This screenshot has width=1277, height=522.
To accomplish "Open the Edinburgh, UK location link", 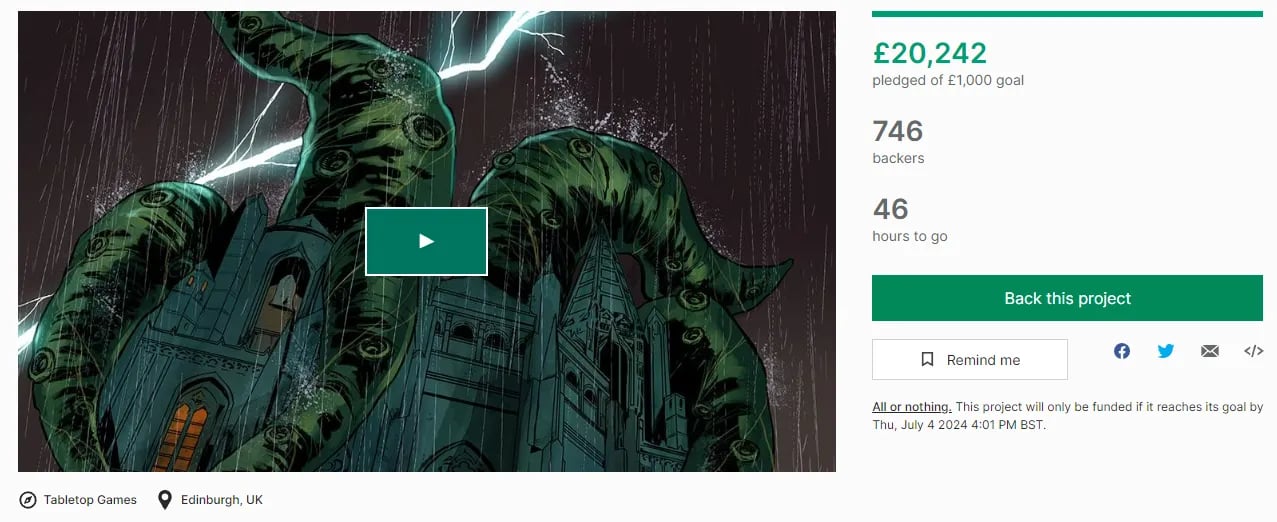I will pos(222,500).
